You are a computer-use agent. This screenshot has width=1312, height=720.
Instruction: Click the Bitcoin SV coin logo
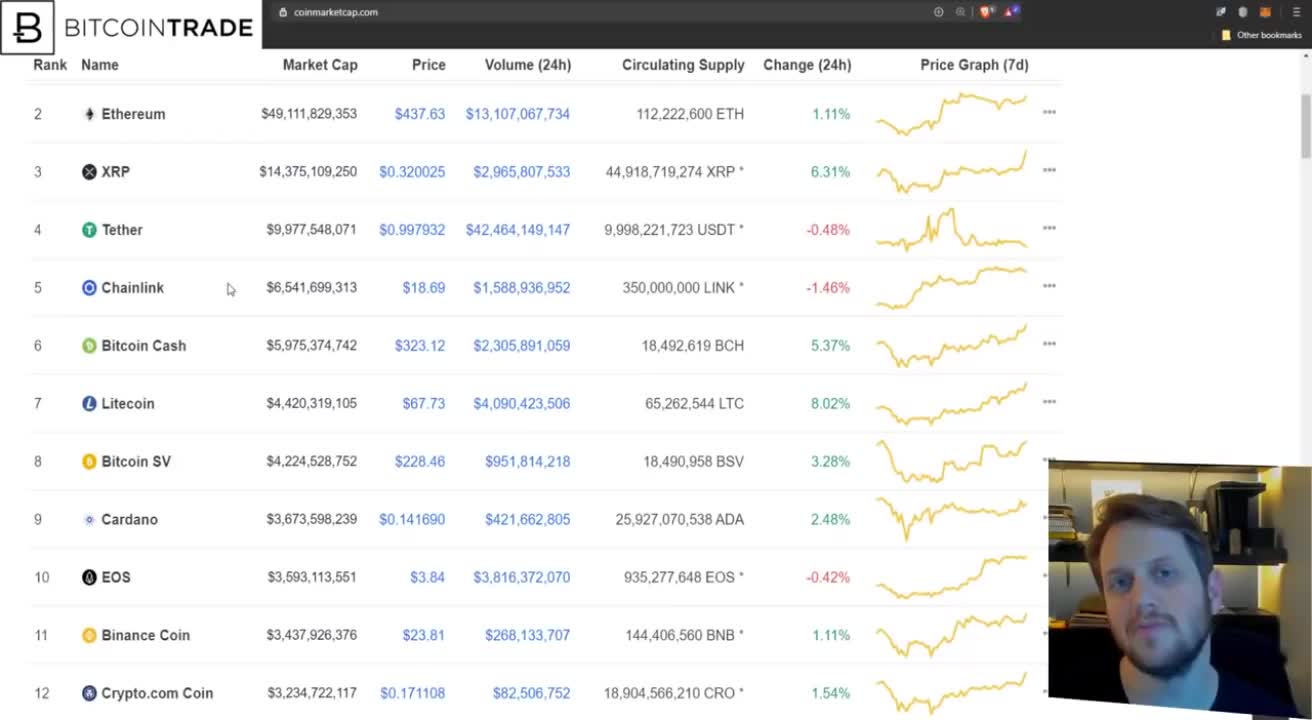(89, 462)
